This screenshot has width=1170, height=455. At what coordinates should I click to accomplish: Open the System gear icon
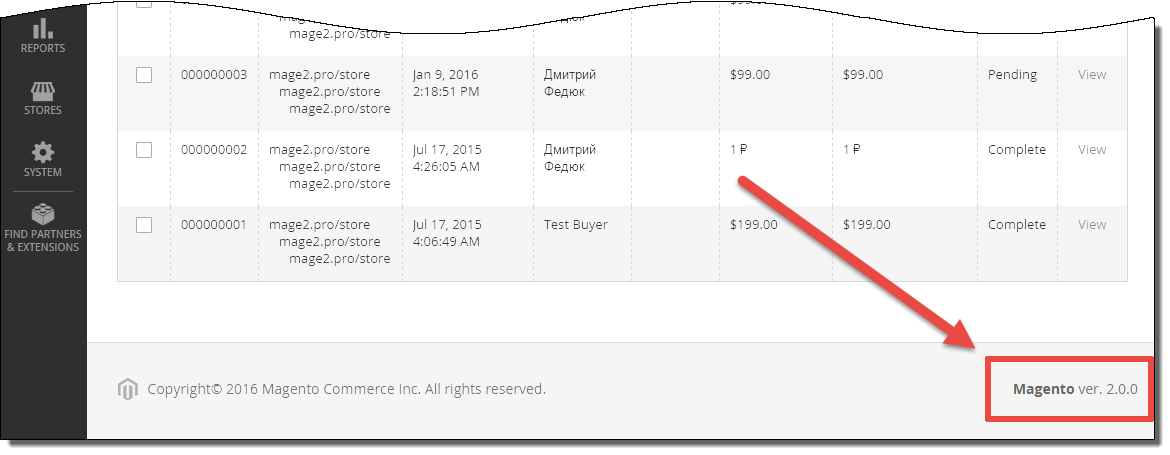point(43,153)
